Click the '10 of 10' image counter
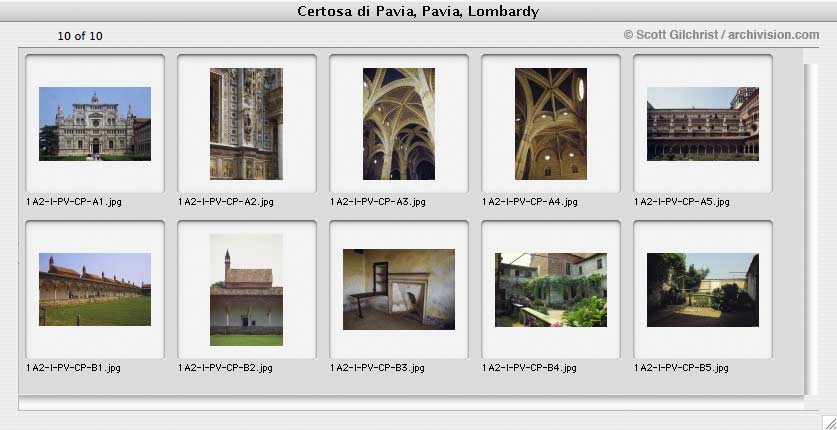Image resolution: width=837 pixels, height=430 pixels. click(80, 36)
